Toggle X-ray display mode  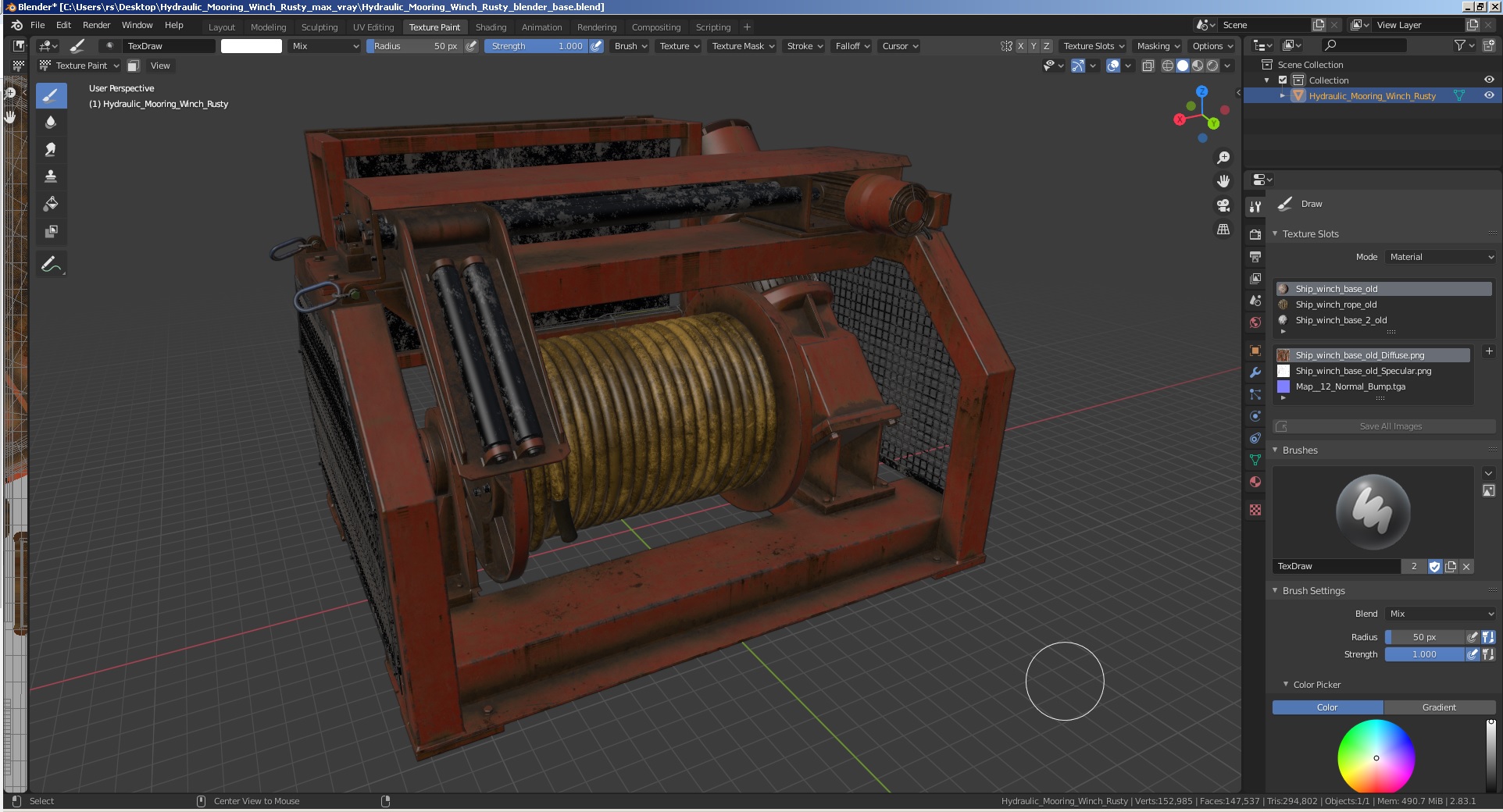[x=1148, y=66]
